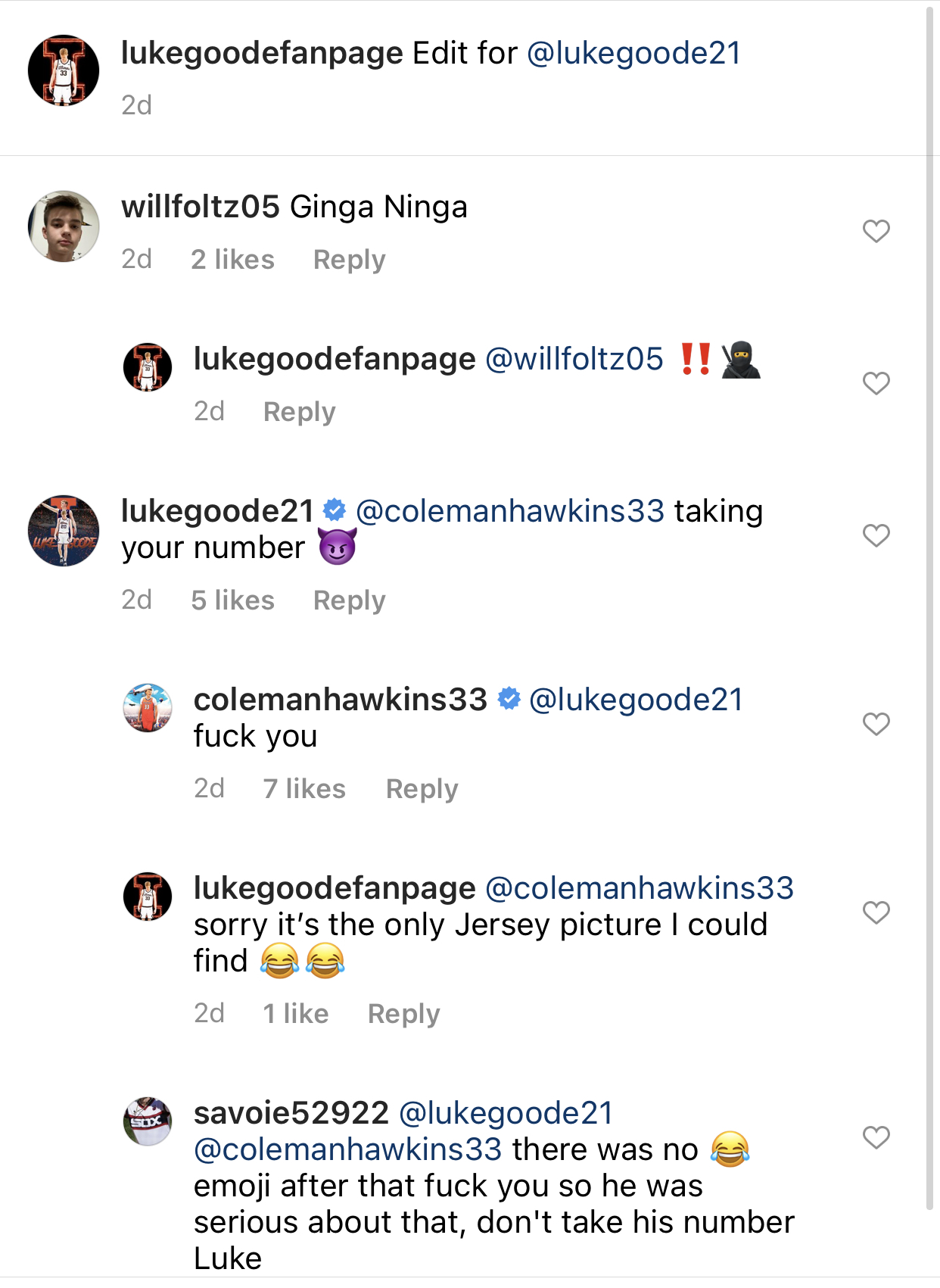Heart the only Jersey picture comment
Screen dimensions: 940x1288
click(x=876, y=912)
